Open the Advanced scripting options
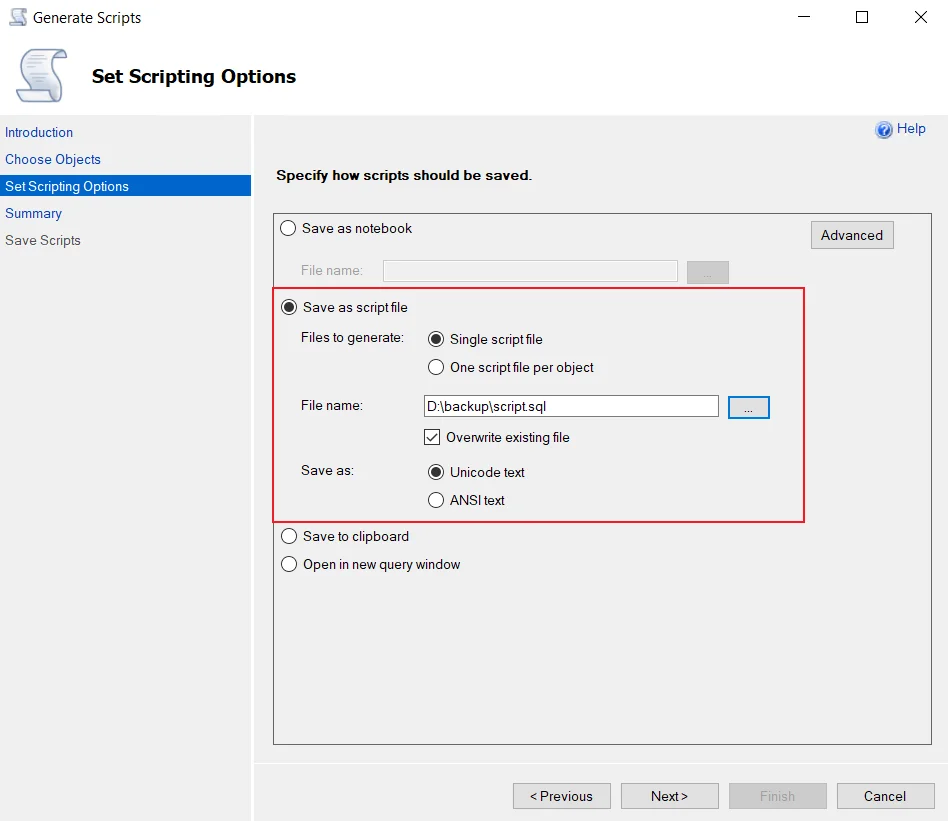The height and width of the screenshot is (821, 948). point(852,235)
